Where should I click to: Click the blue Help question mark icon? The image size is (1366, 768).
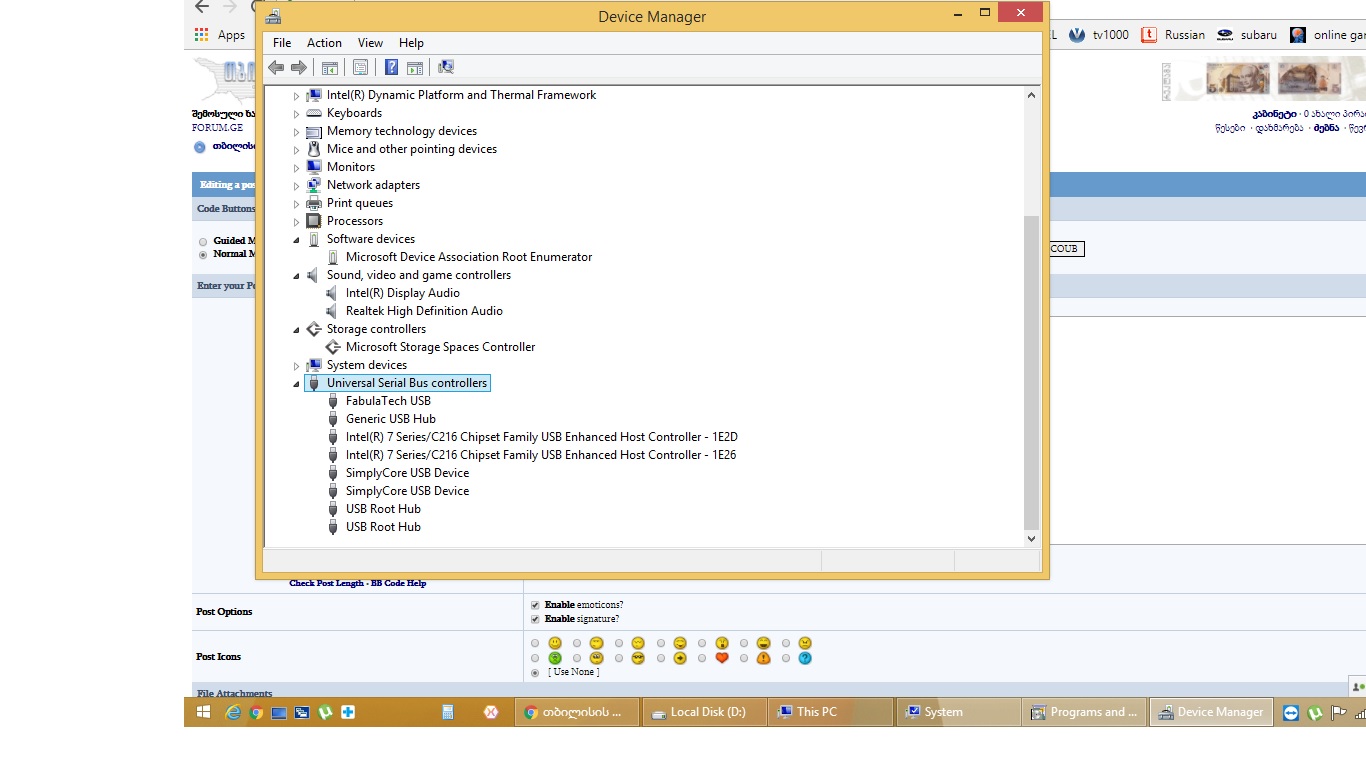tap(391, 67)
